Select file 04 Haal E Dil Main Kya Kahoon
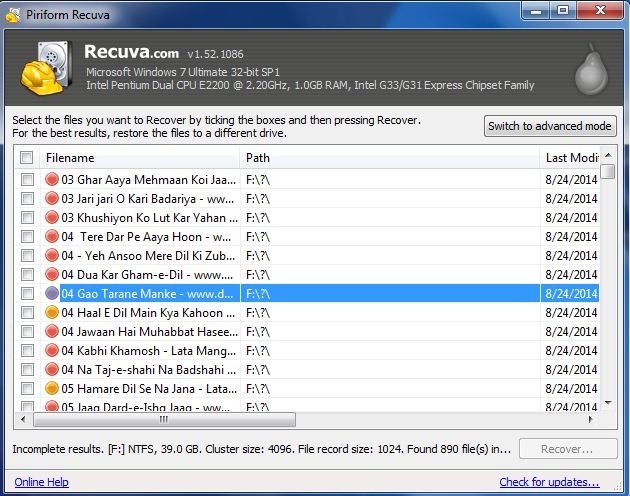630x496 pixels. (148, 313)
